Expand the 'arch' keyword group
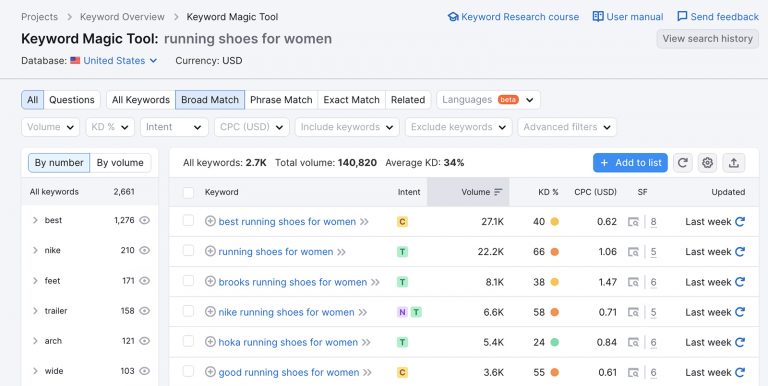 pyautogui.click(x=35, y=341)
